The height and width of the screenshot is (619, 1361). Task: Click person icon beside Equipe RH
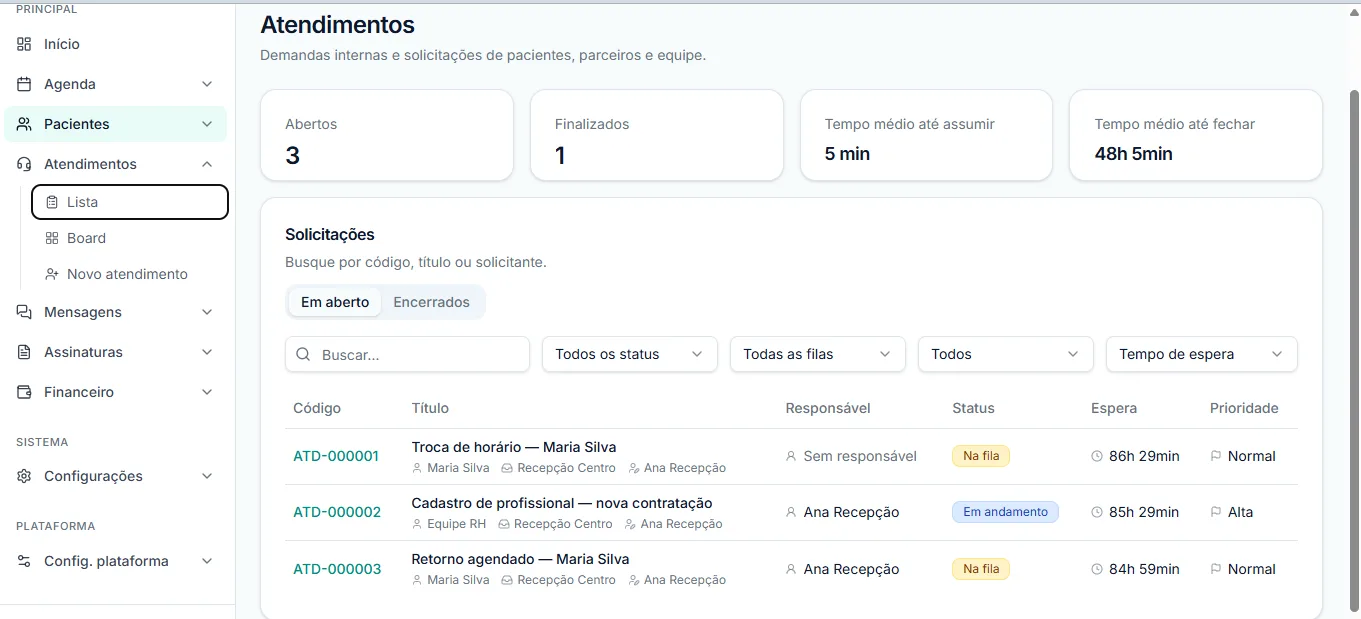click(x=417, y=524)
